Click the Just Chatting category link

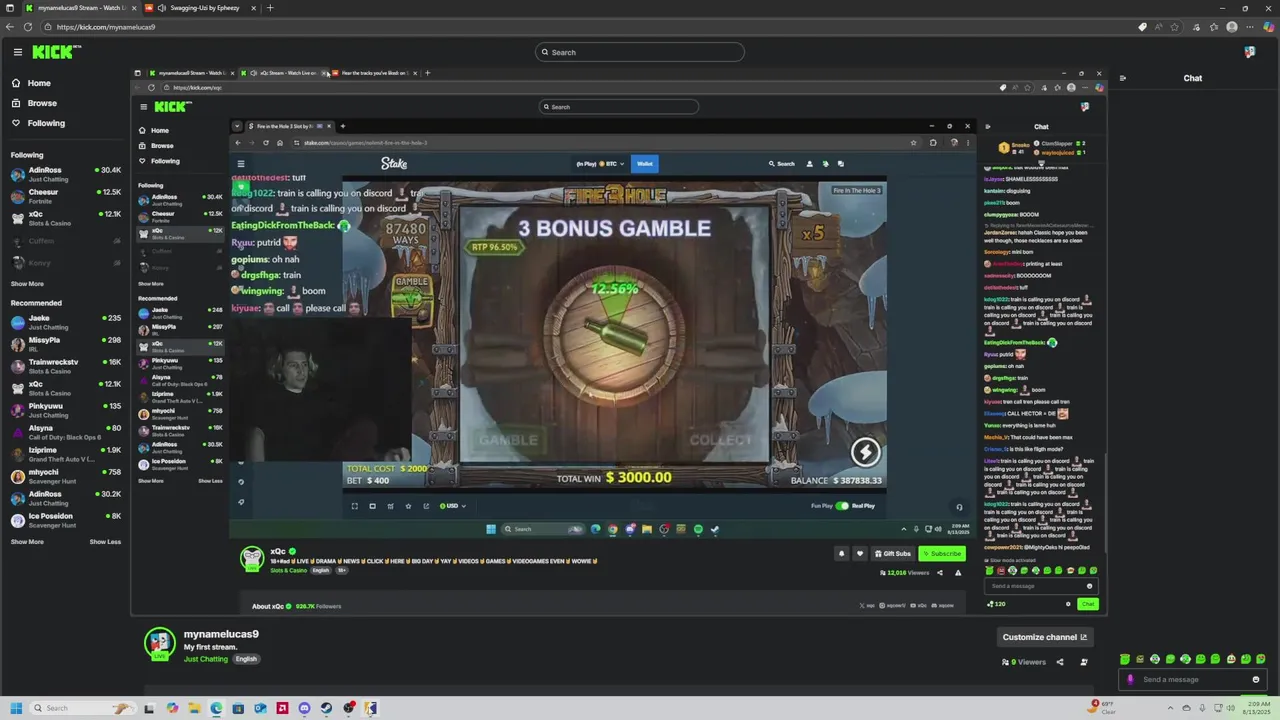(206, 659)
